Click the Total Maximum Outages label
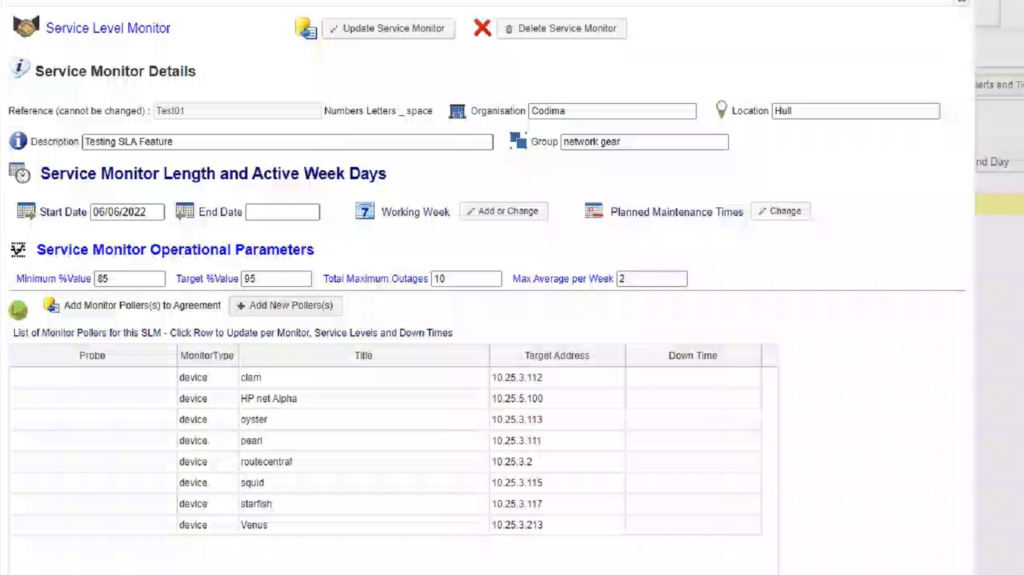 pos(376,279)
